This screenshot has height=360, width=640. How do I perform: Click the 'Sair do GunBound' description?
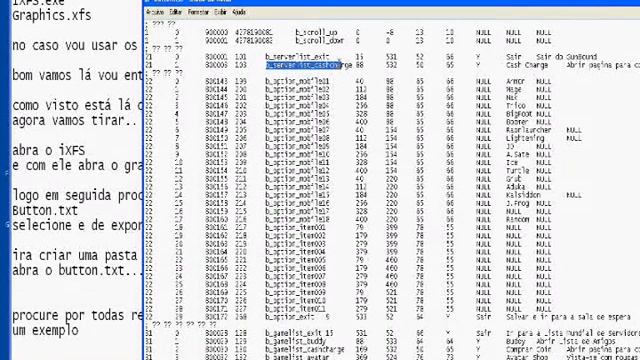(x=567, y=57)
